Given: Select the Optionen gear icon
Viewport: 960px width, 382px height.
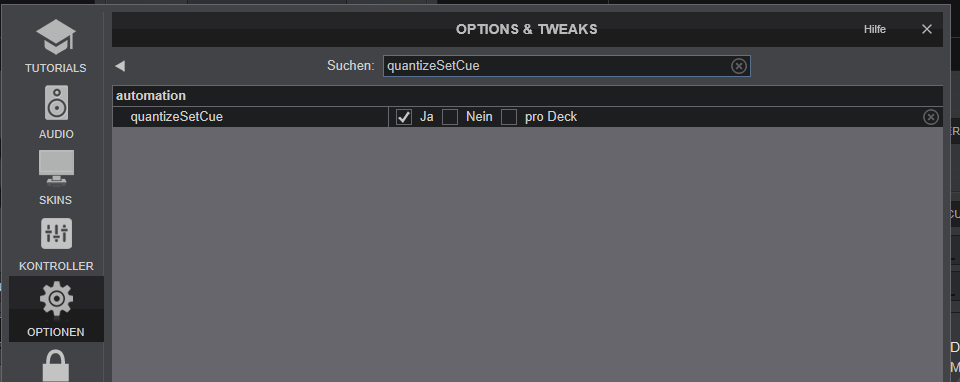Looking at the screenshot, I should click(56, 299).
